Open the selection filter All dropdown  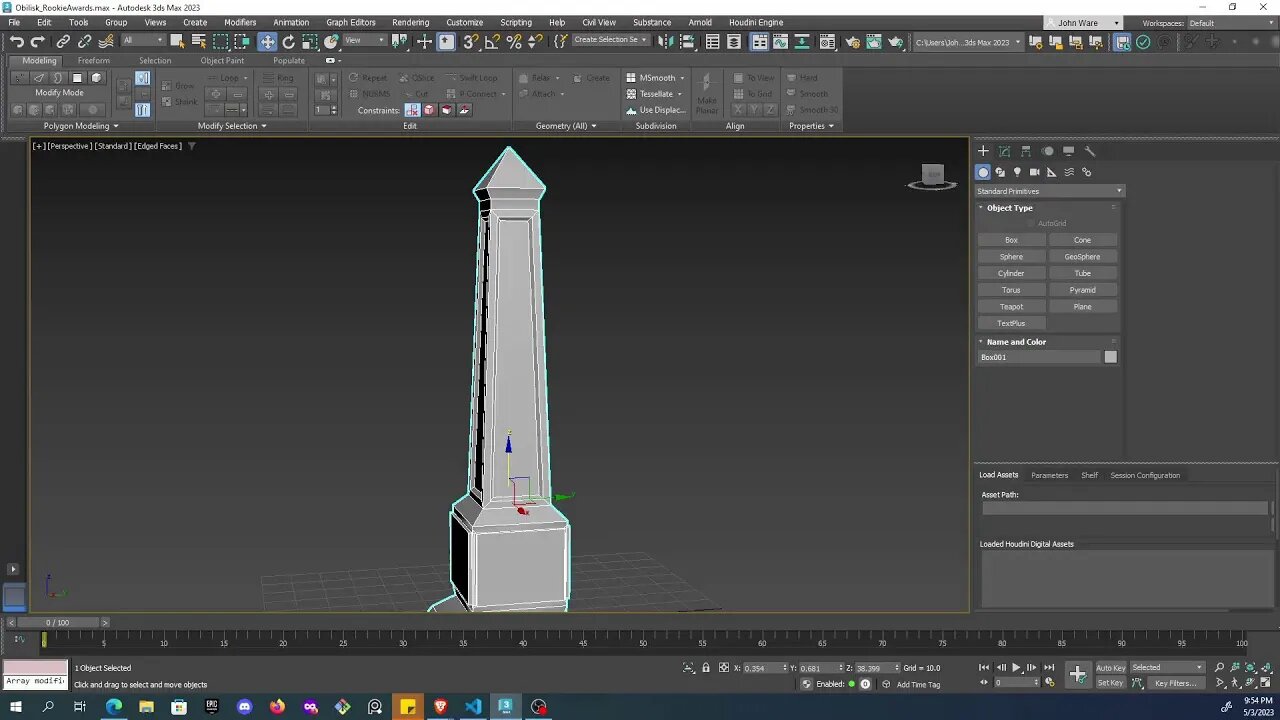pyautogui.click(x=143, y=41)
